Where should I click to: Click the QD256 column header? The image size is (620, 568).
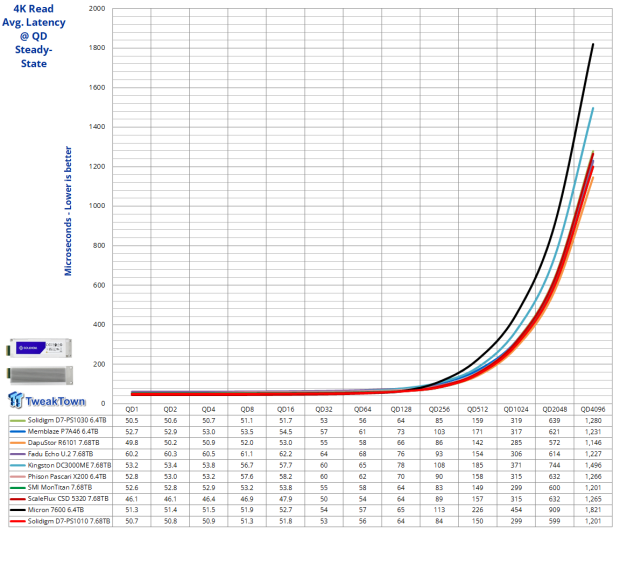(x=439, y=410)
